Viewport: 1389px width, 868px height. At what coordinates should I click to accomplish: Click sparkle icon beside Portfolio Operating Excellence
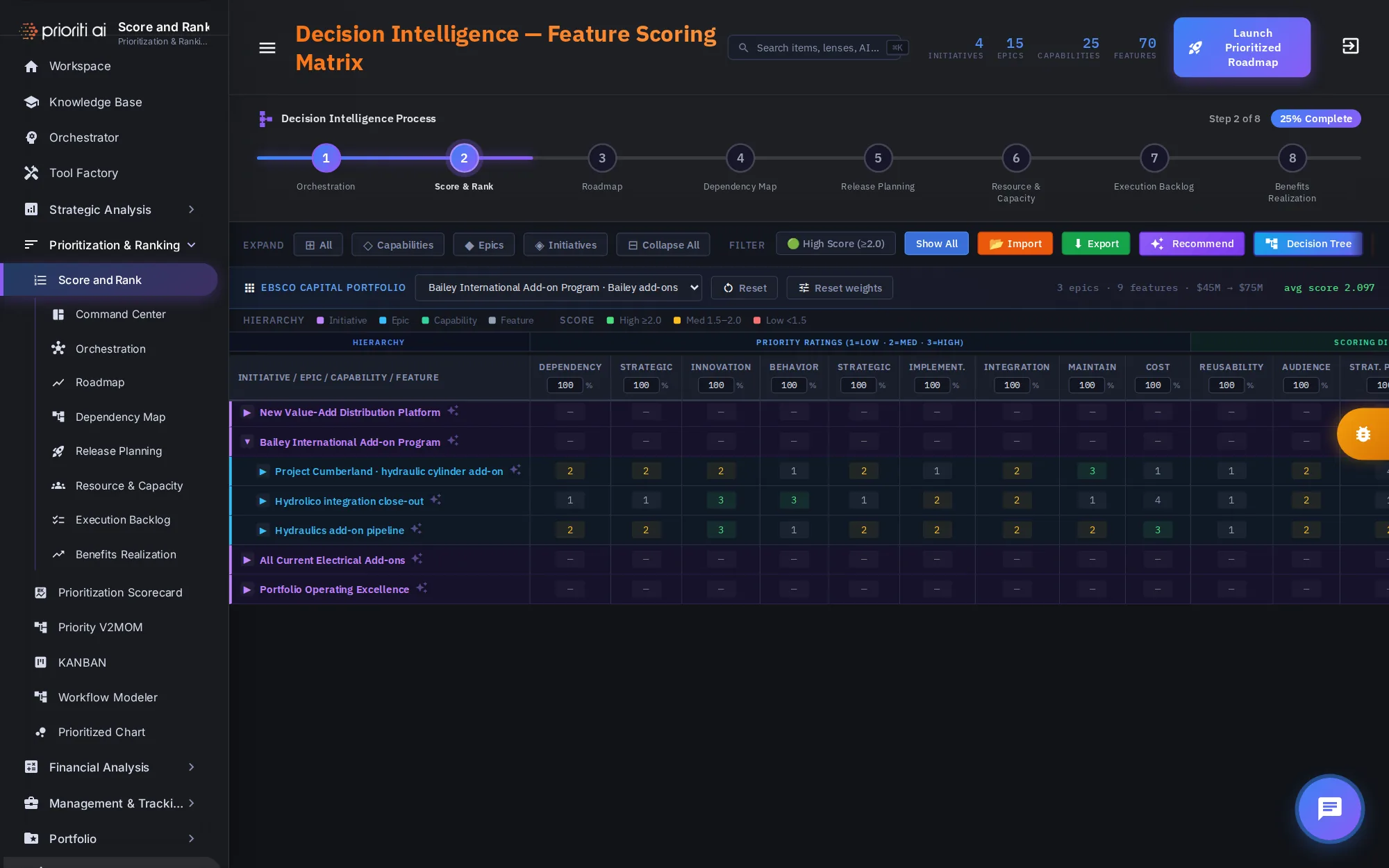(x=422, y=588)
